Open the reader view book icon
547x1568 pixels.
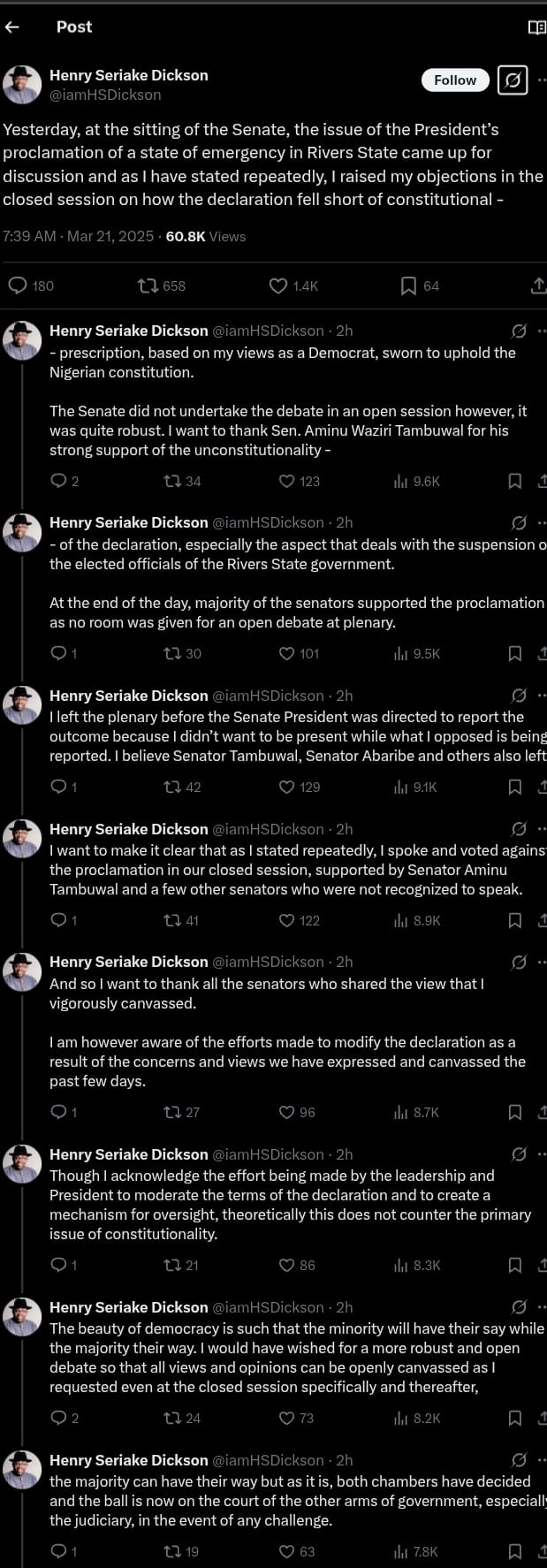[x=536, y=27]
